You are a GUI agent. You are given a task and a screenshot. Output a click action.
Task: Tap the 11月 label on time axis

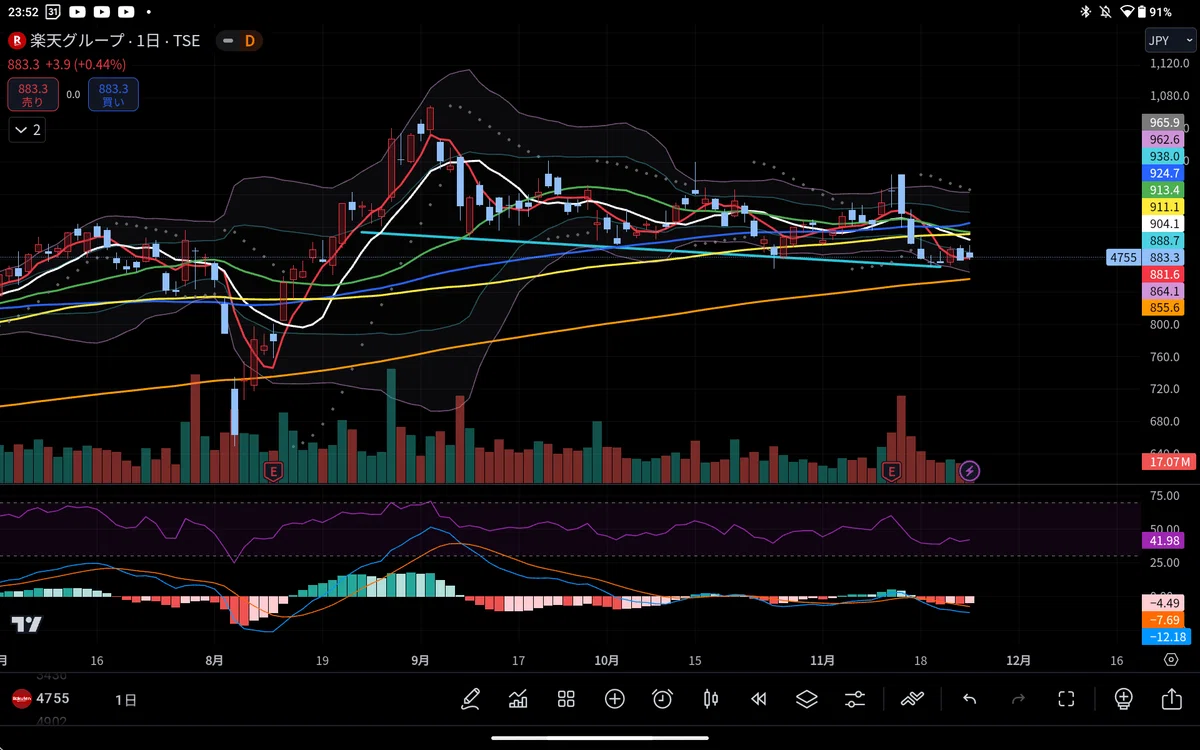point(822,661)
